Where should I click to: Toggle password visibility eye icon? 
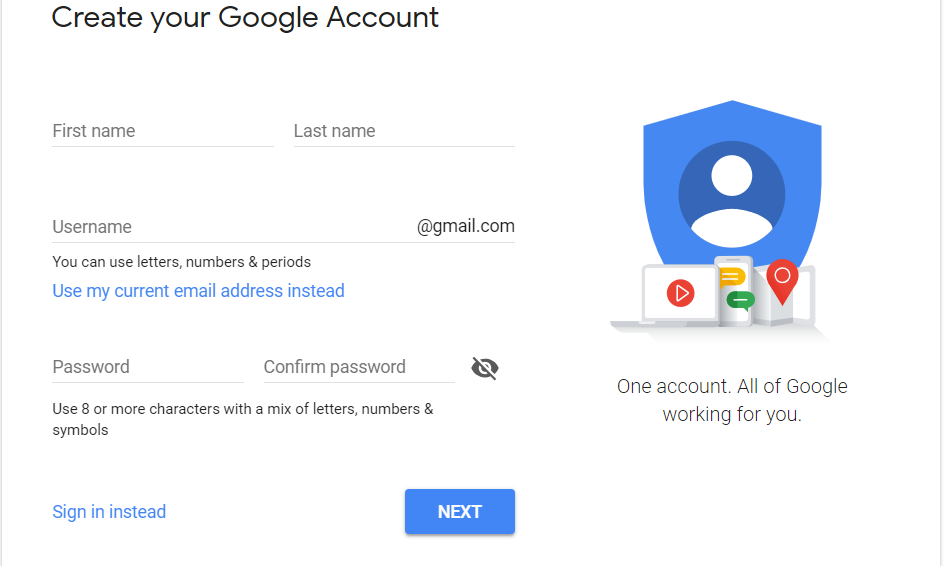[x=485, y=368]
